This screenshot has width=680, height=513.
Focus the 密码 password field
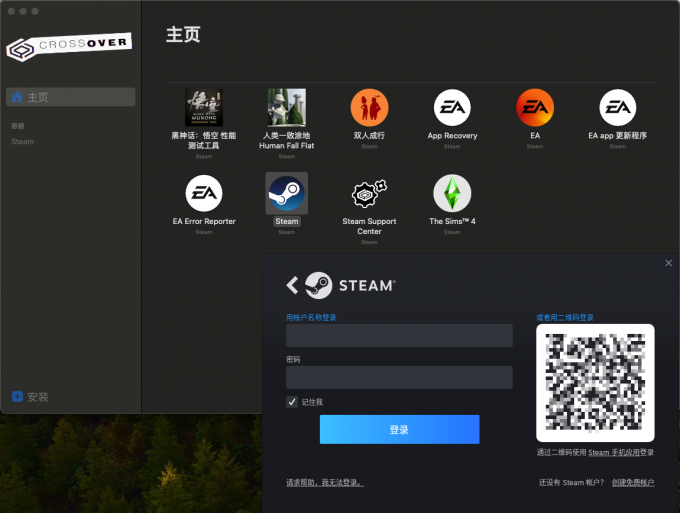point(399,377)
